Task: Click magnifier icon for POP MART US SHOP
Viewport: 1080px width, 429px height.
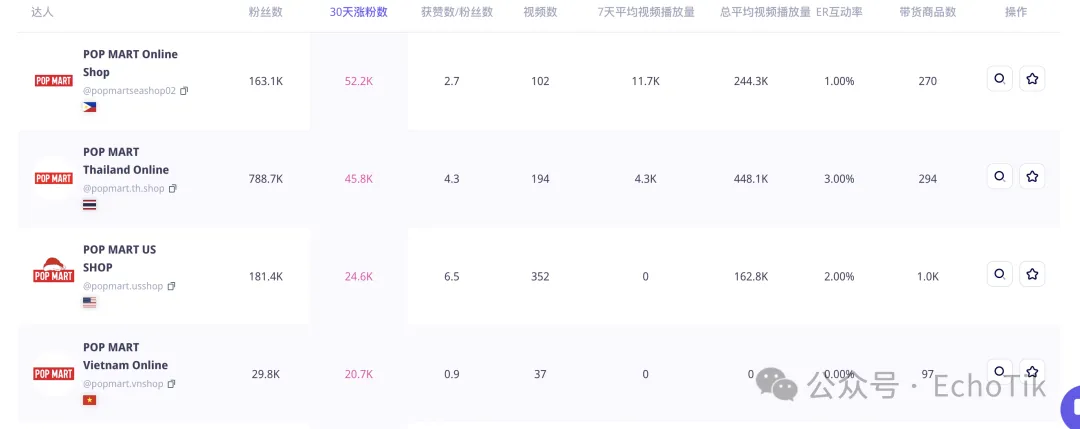Action: [999, 274]
